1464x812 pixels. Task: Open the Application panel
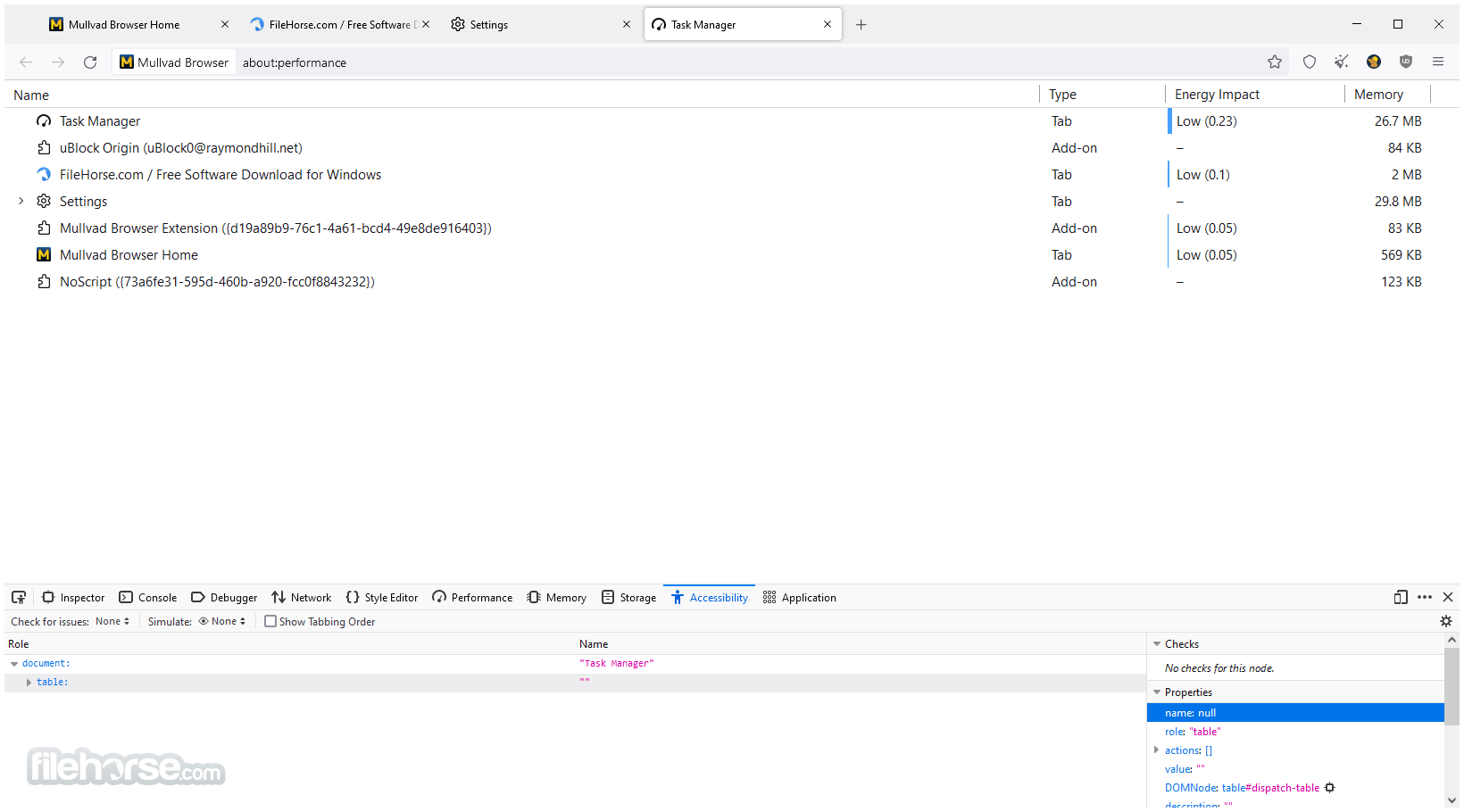click(800, 598)
